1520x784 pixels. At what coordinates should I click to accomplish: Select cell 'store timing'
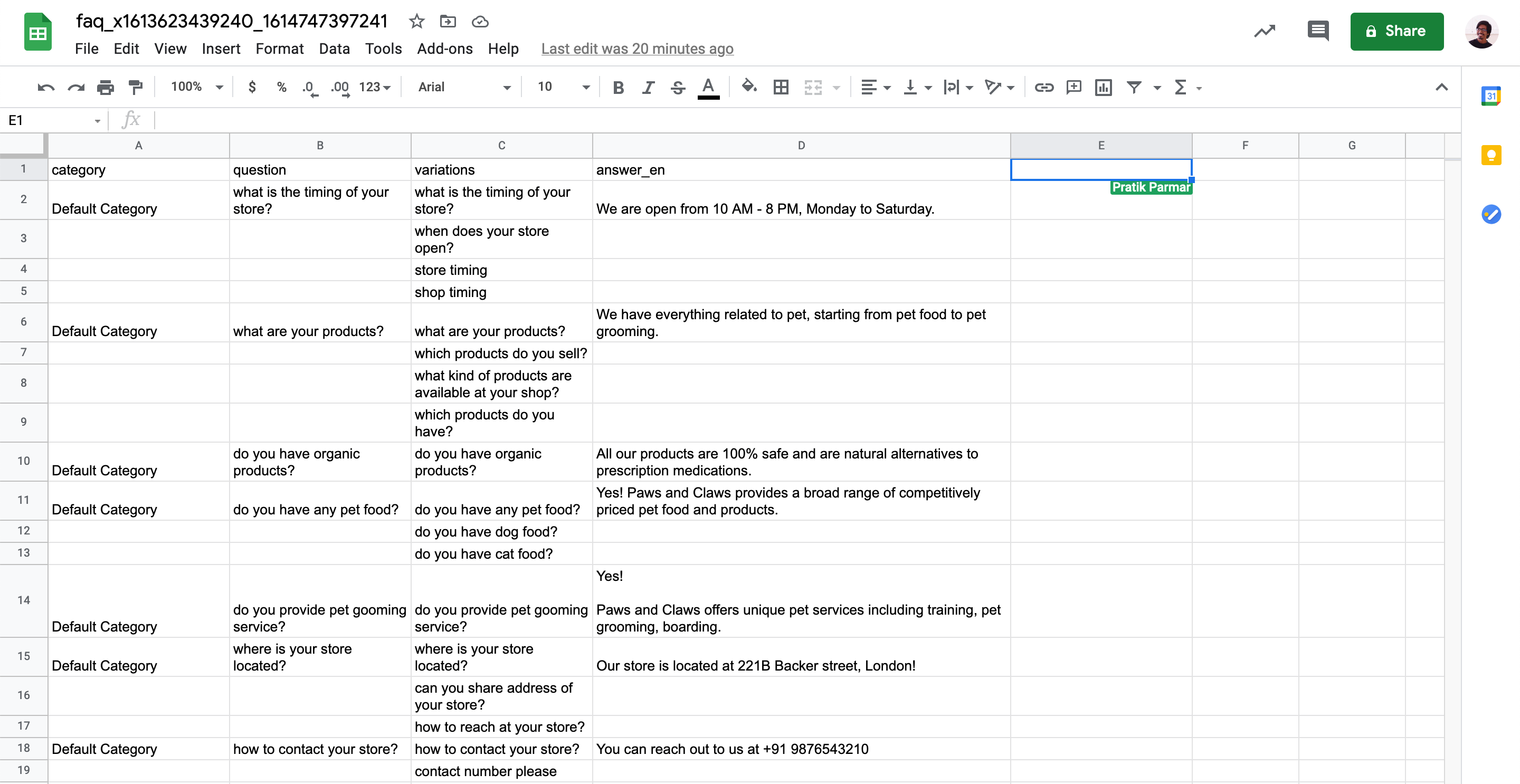tap(501, 270)
